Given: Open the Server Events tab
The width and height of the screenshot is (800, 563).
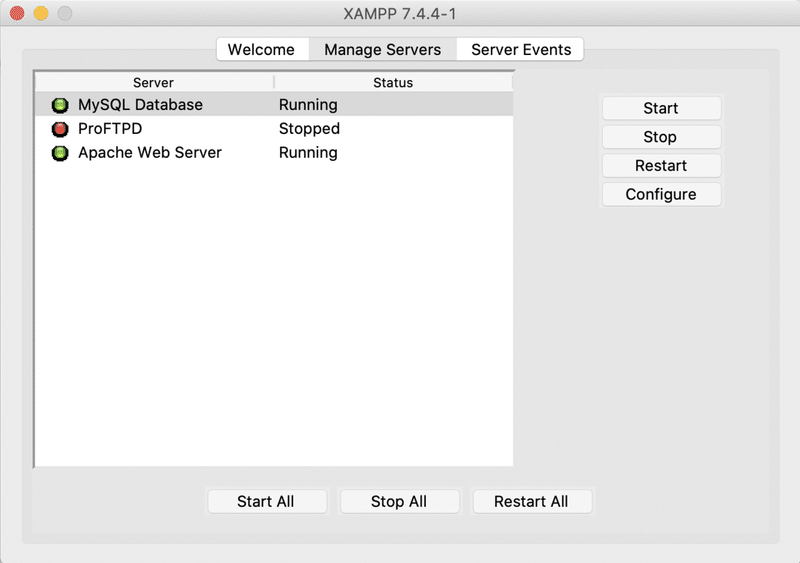Looking at the screenshot, I should 521,50.
